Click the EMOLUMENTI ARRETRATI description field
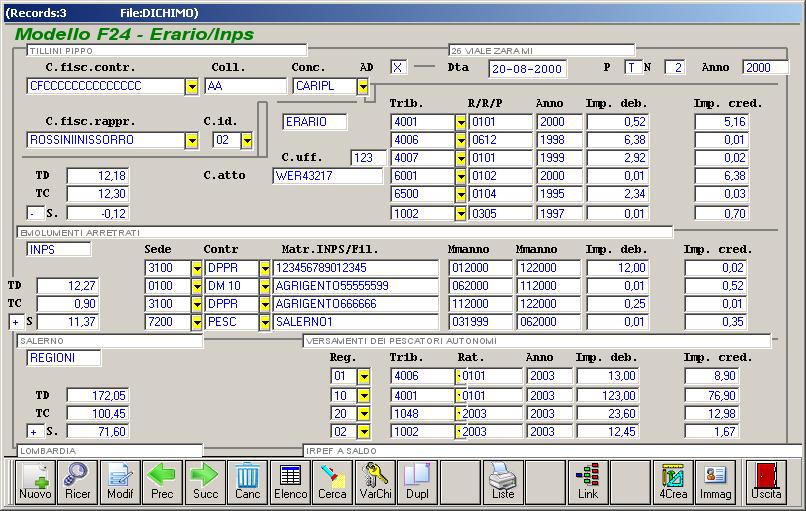The height and width of the screenshot is (511, 806). point(345,233)
